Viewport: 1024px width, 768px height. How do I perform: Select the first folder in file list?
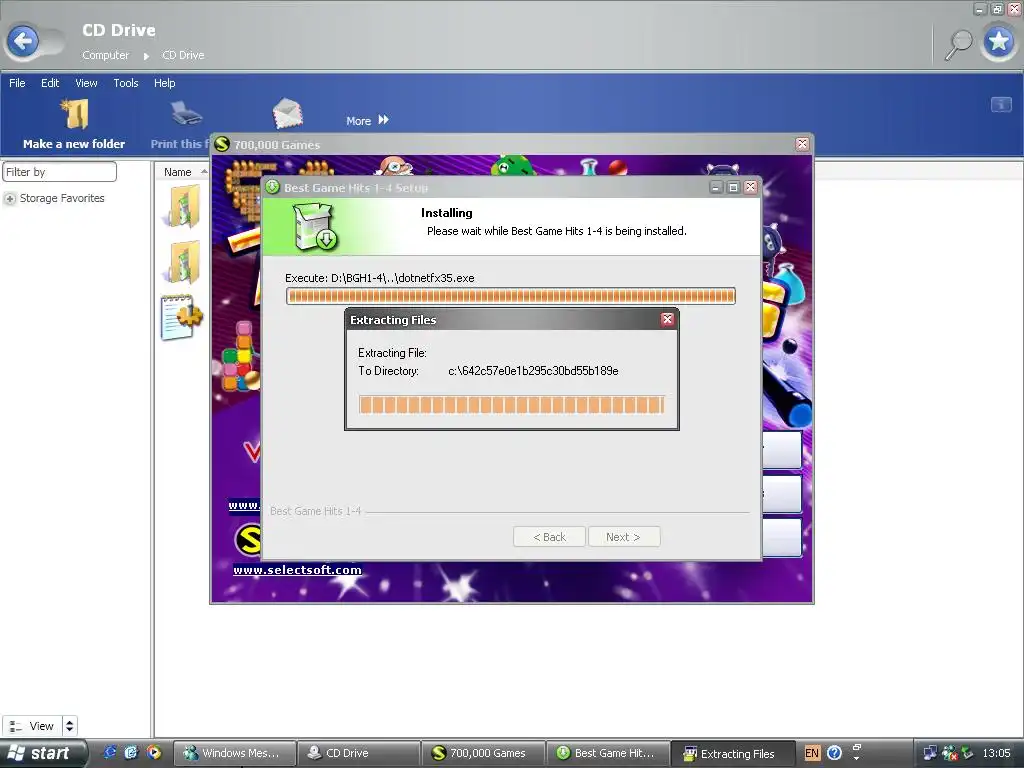182,206
